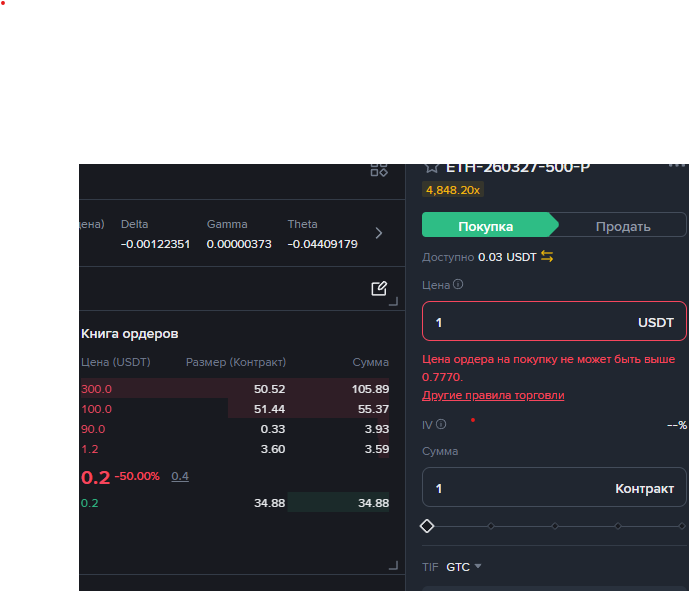
Task: Click the large last price 0.2
Action: coord(95,477)
